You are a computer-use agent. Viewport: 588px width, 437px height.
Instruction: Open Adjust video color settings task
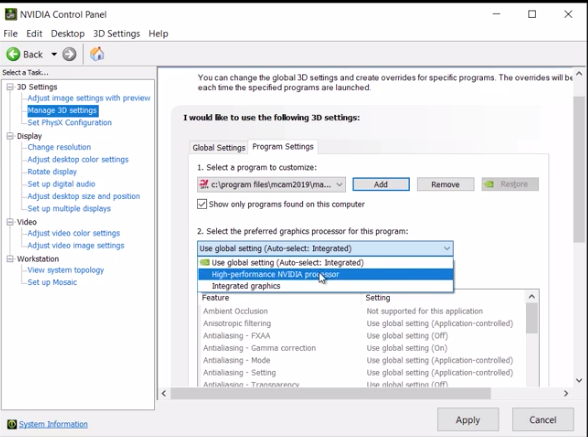[74, 233]
